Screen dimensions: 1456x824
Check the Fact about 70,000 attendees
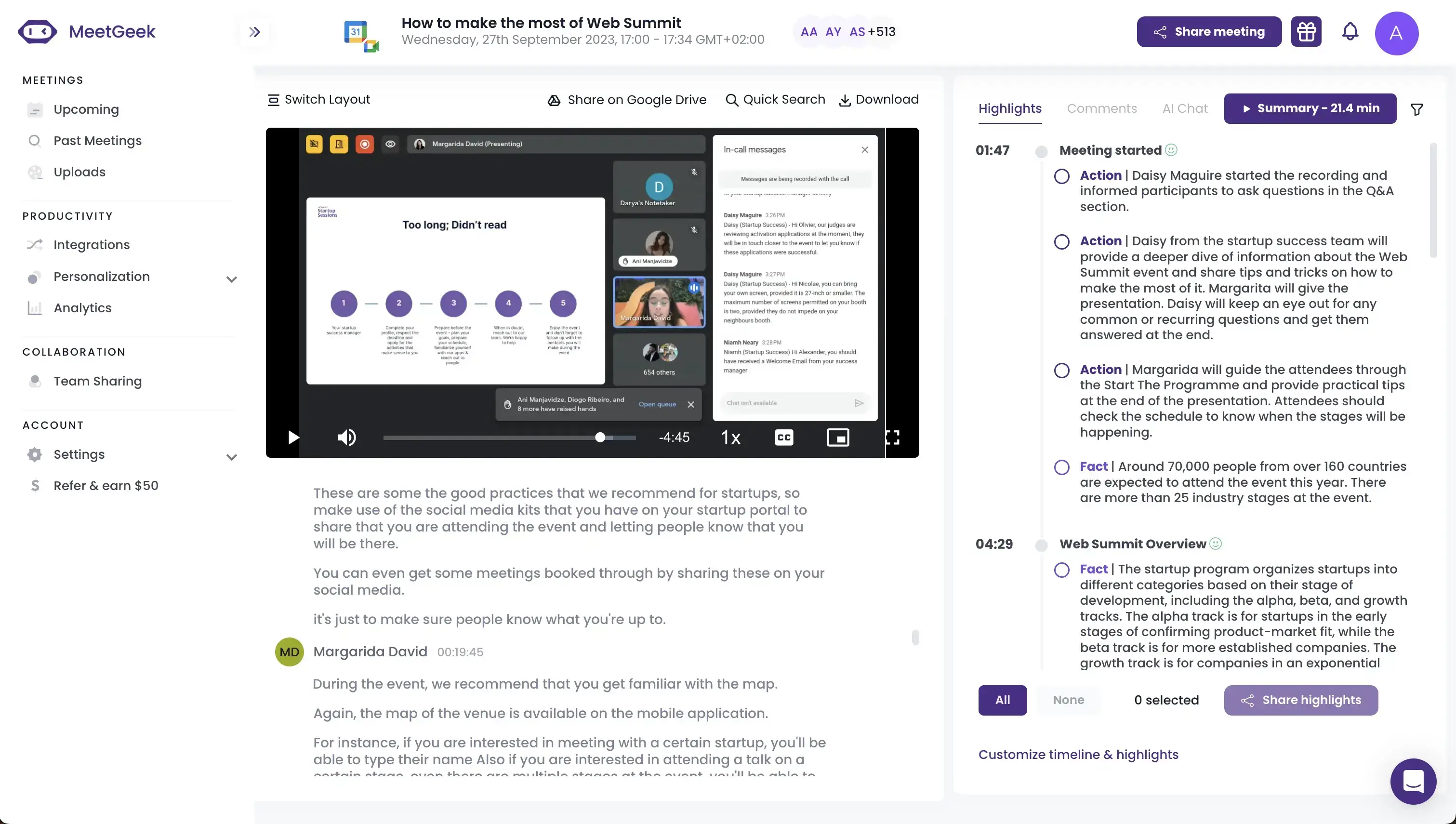click(1061, 467)
